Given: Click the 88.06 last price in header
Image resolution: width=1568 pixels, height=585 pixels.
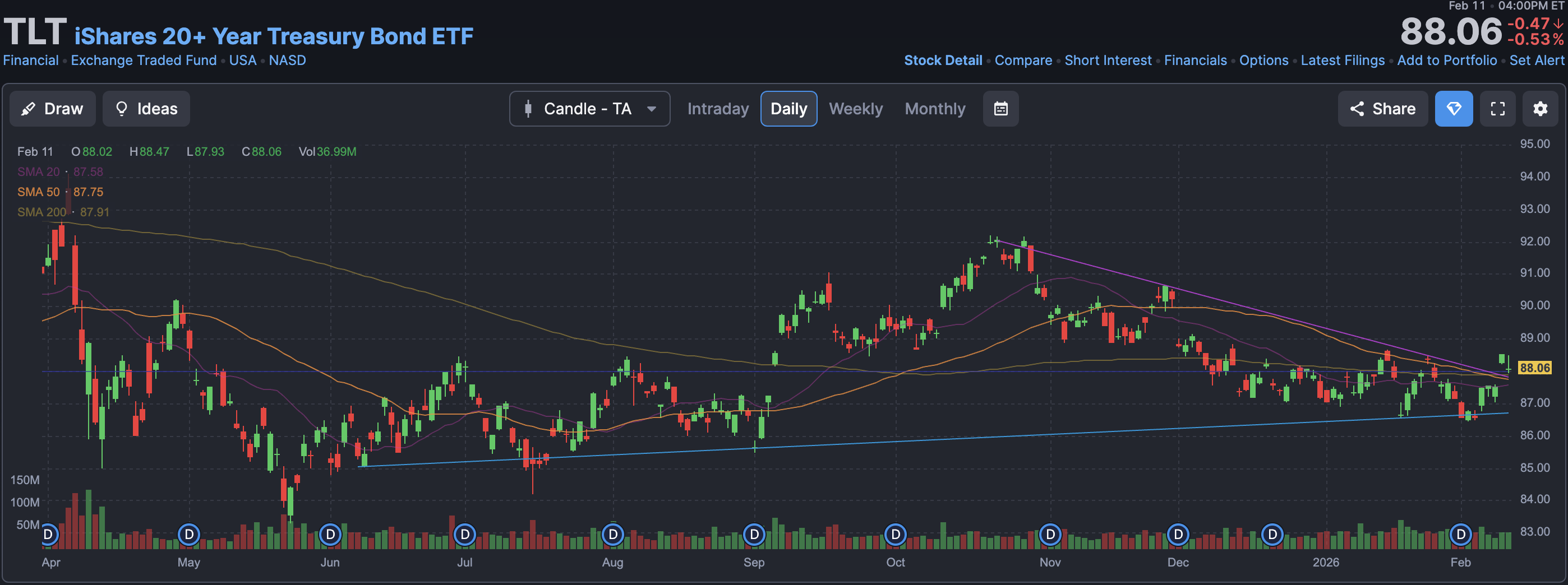Looking at the screenshot, I should (1451, 31).
